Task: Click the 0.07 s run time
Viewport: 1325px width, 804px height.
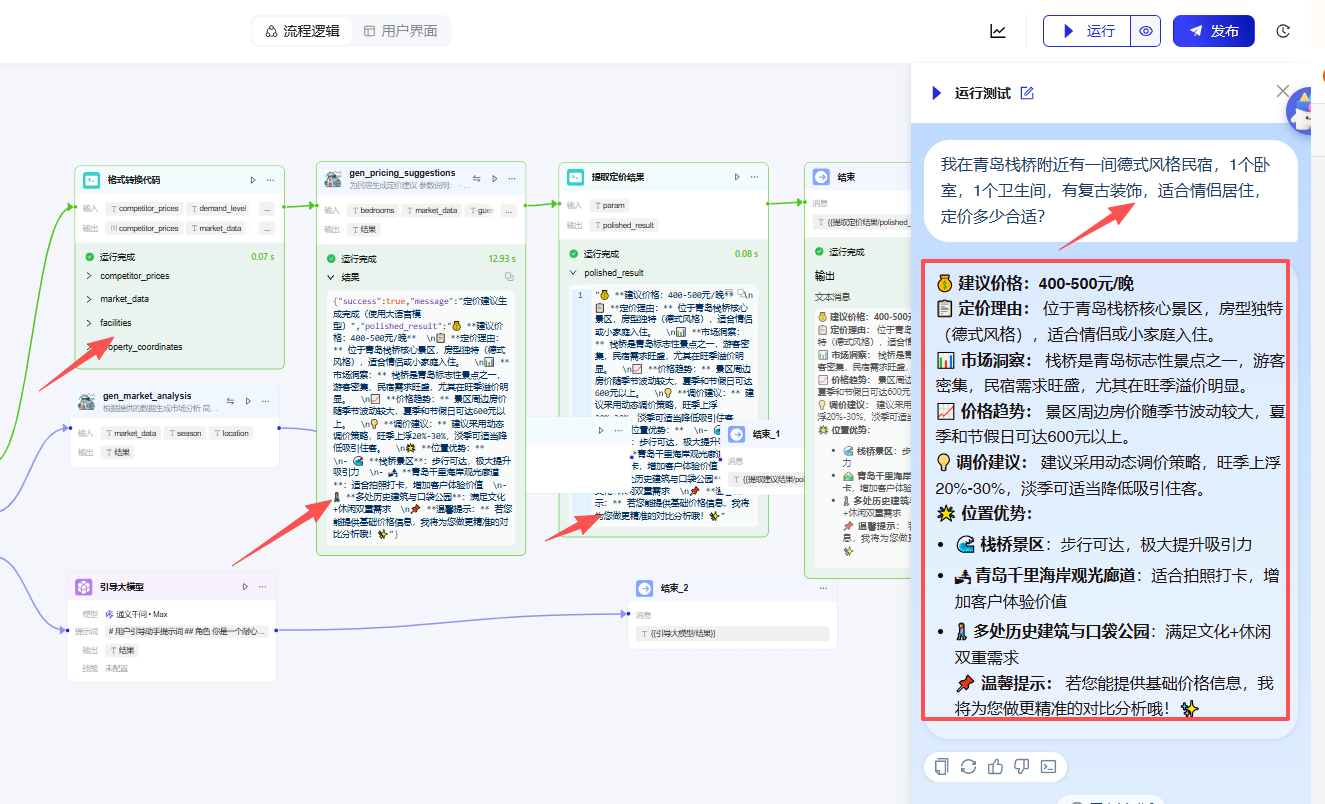Action: tap(262, 257)
